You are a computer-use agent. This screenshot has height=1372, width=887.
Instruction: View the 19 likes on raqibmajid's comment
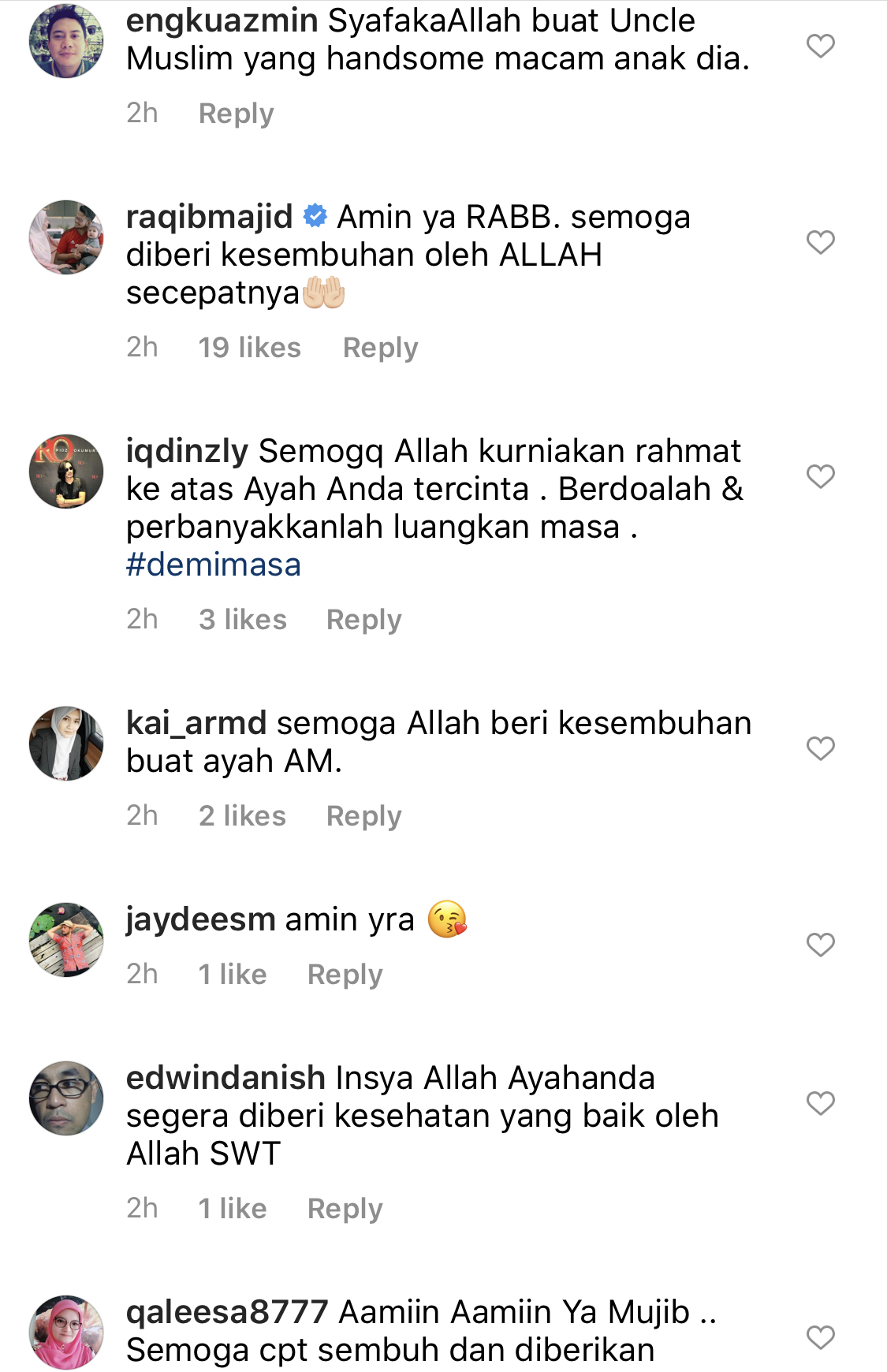(249, 348)
